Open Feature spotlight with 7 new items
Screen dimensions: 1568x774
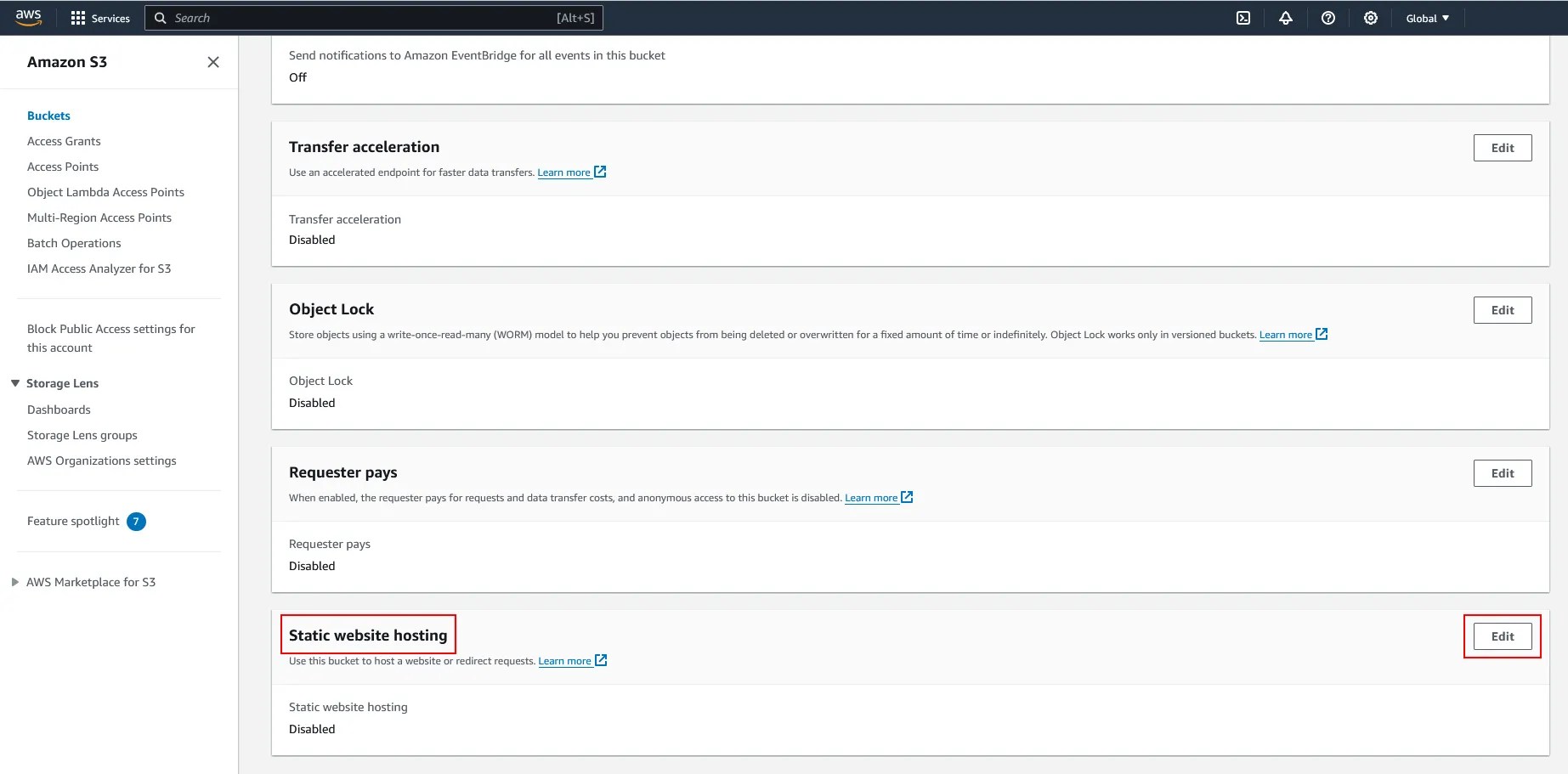[x=73, y=521]
